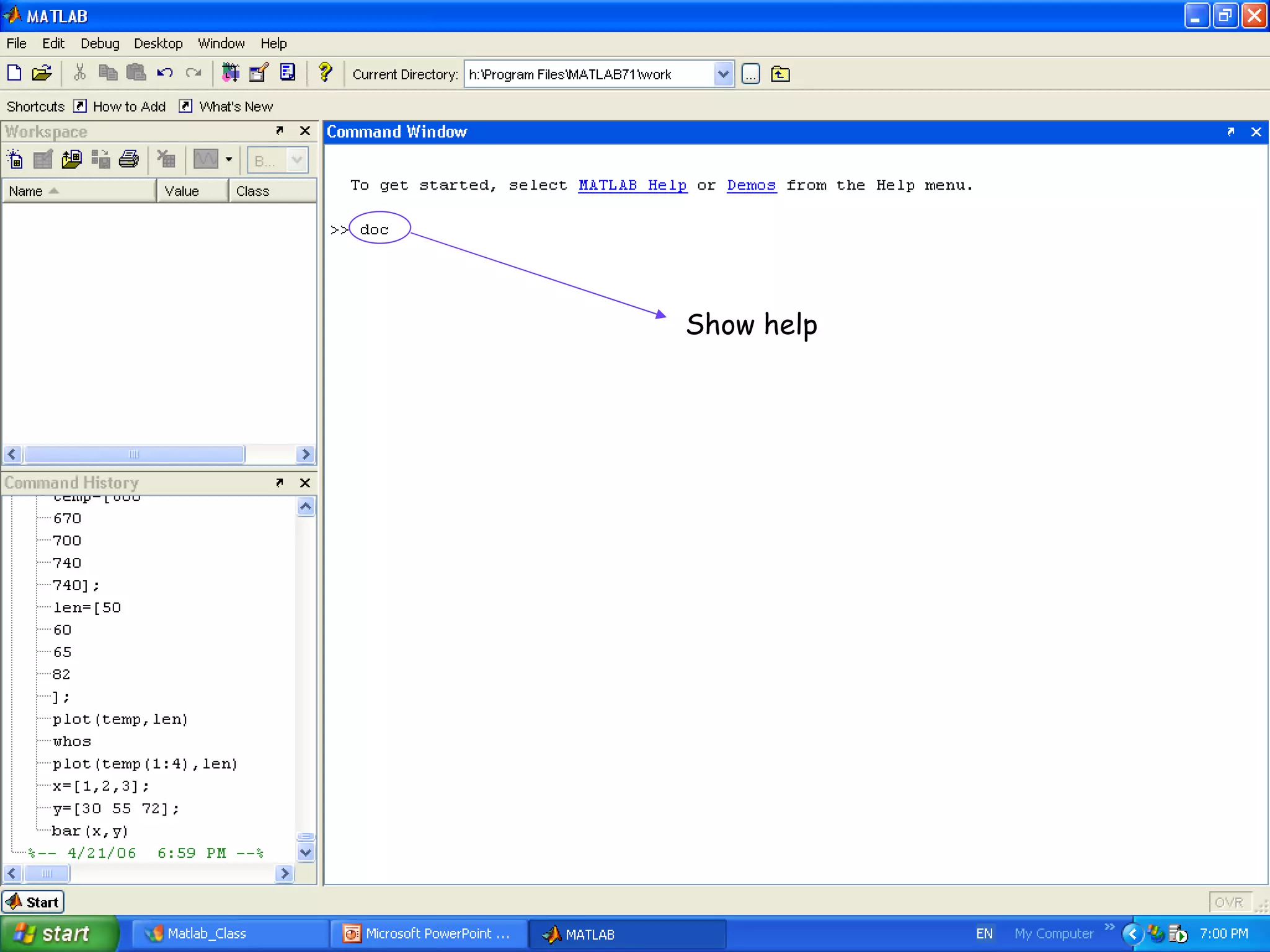Click the Demos link
This screenshot has height=952, width=1270.
click(751, 185)
